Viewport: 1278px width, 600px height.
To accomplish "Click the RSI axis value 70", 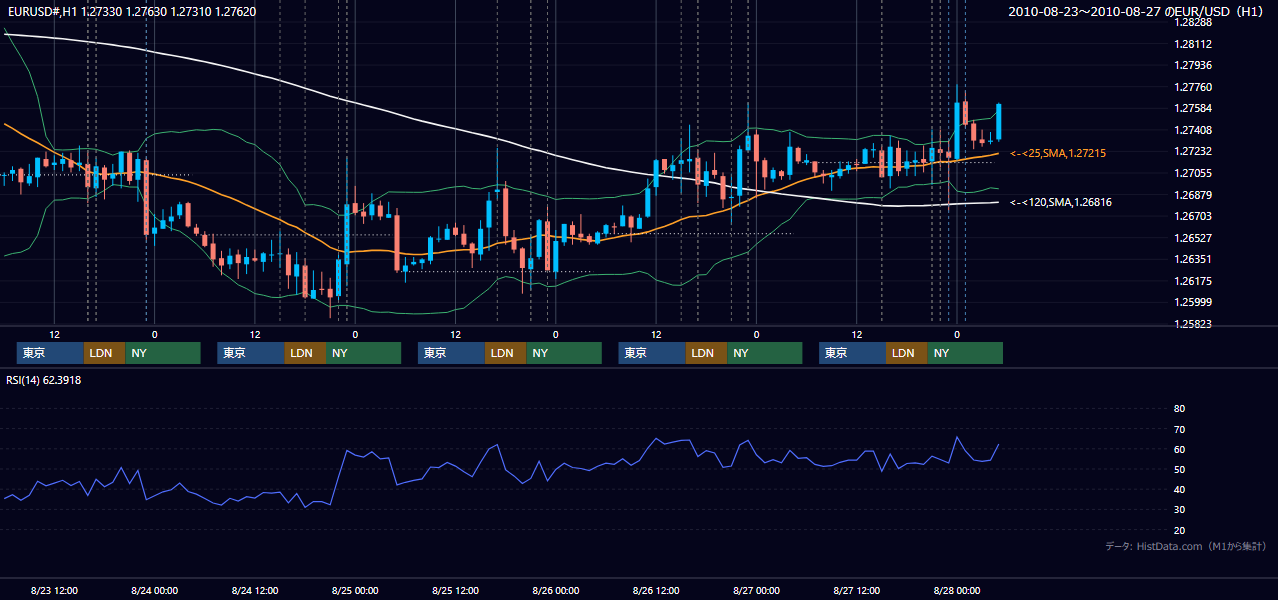I will [x=1179, y=429].
